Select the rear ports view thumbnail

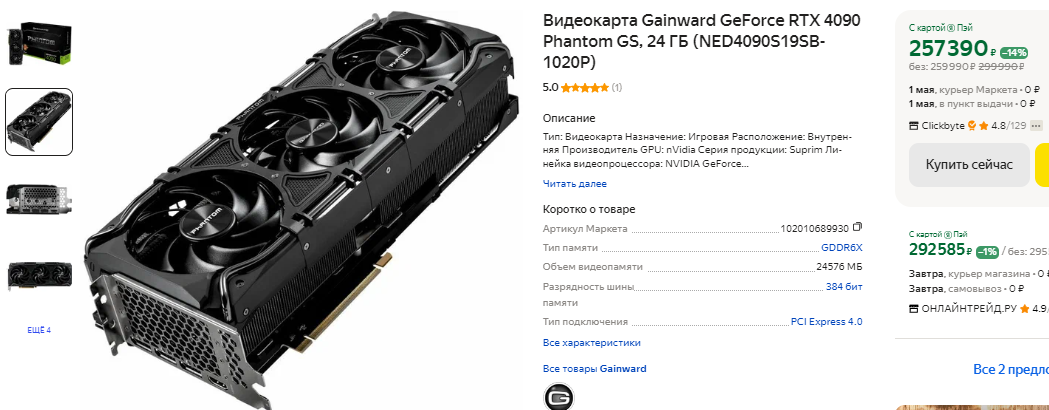coord(39,201)
